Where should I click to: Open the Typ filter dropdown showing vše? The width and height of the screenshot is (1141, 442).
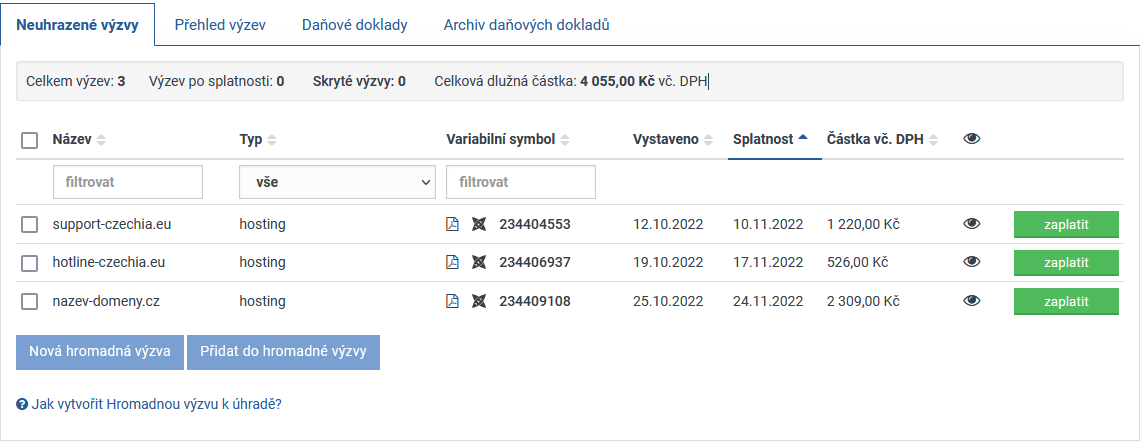[337, 182]
